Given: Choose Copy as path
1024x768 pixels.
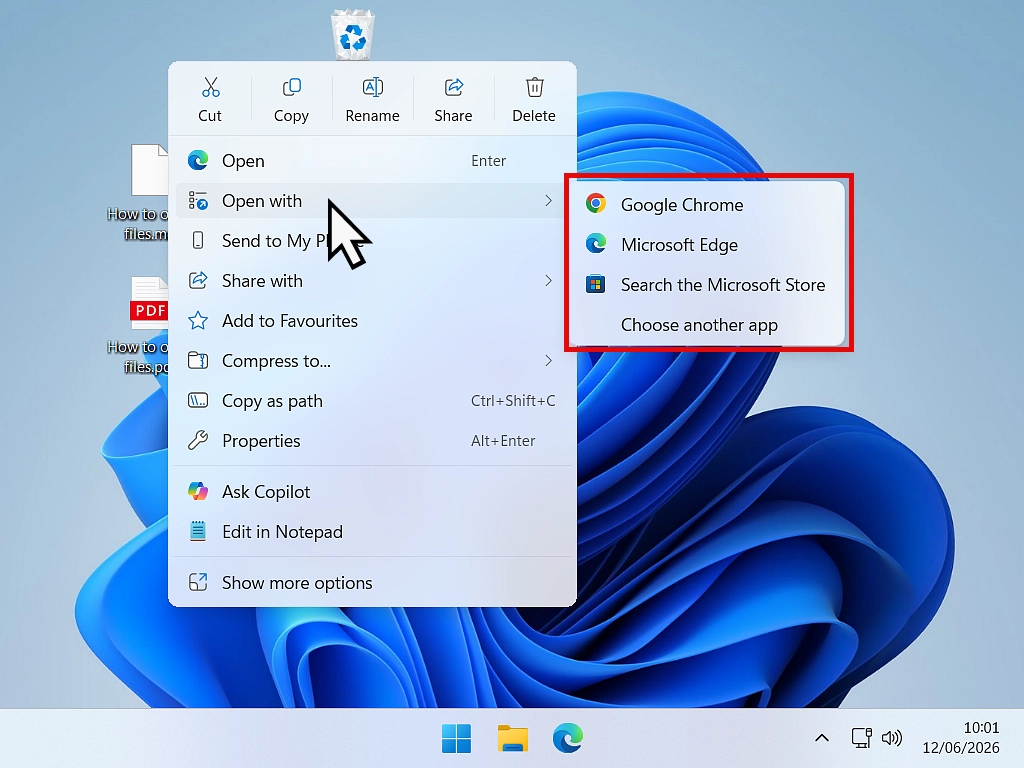Looking at the screenshot, I should [372, 401].
